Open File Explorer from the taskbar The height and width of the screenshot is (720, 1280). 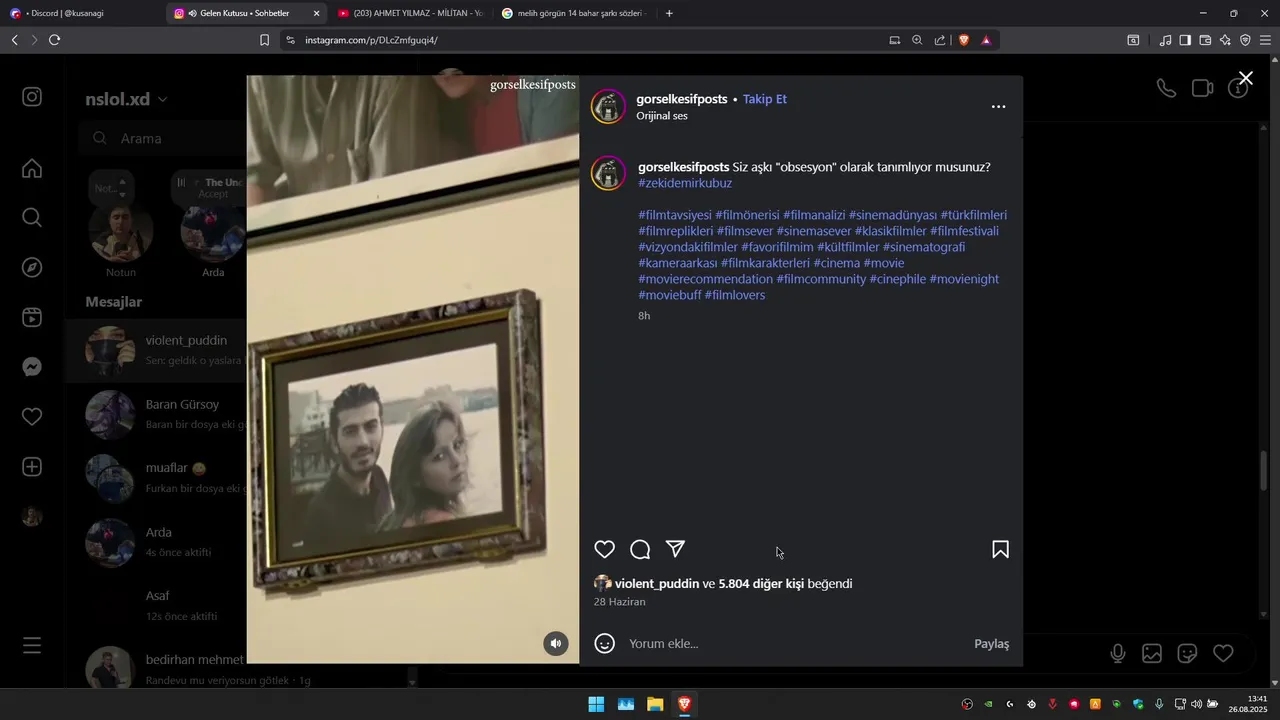655,704
